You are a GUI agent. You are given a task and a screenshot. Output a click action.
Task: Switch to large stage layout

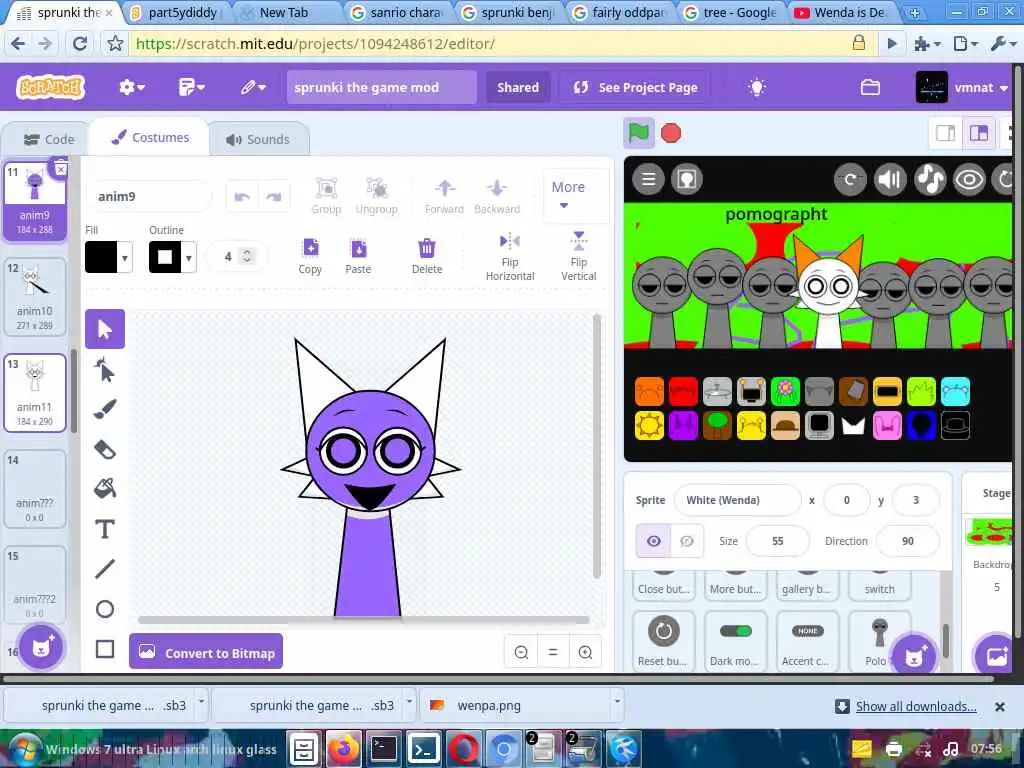[978, 133]
